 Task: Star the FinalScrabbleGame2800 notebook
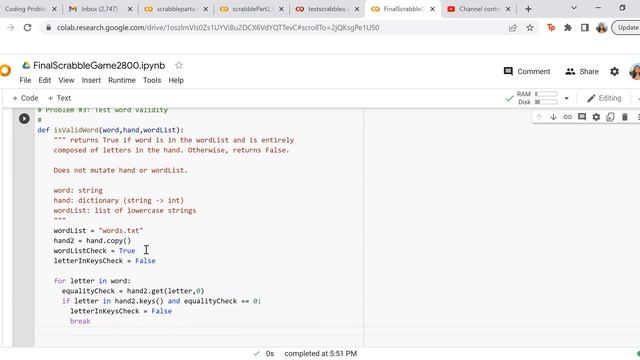[x=179, y=65]
